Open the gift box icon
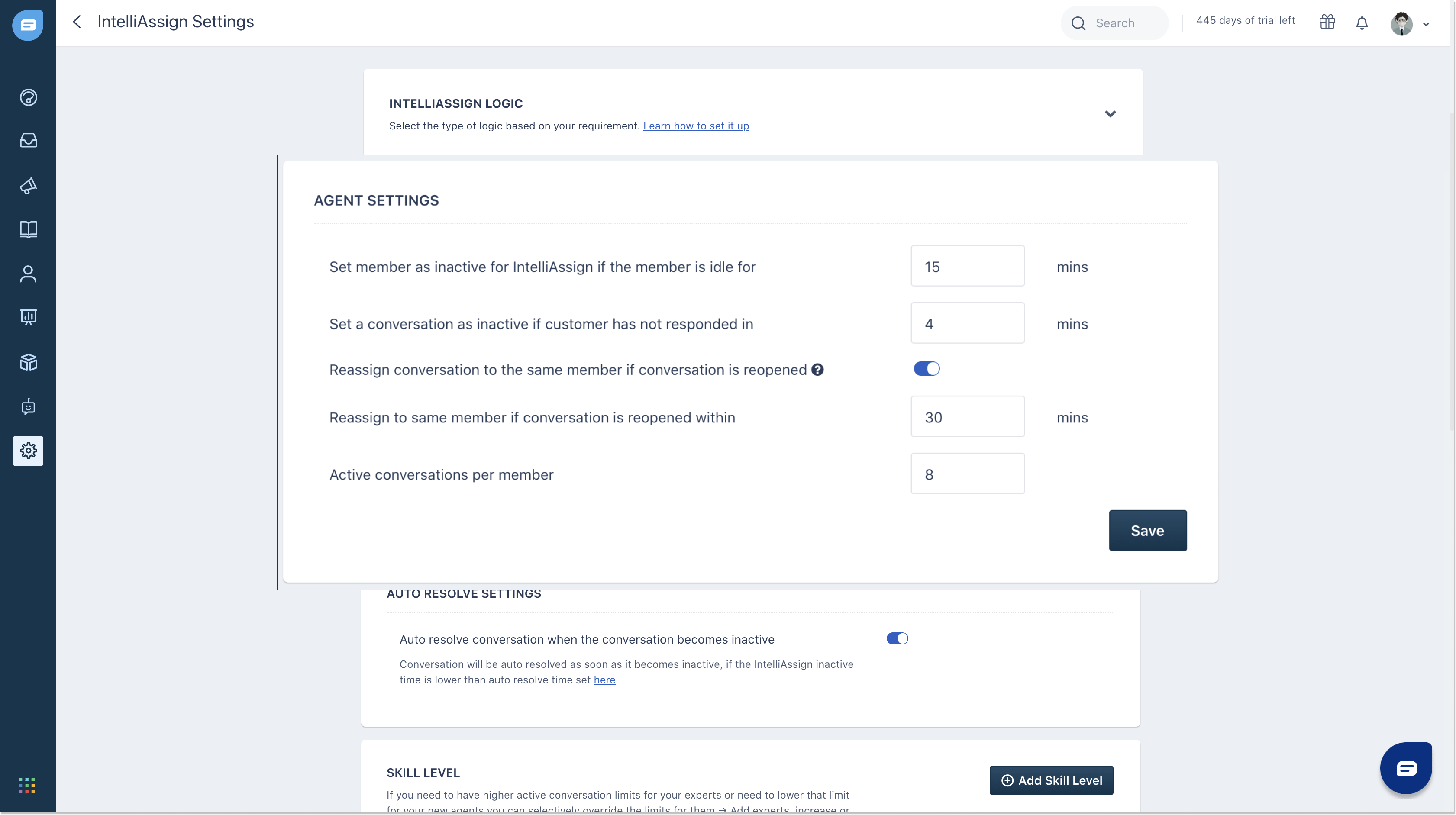 coord(1327,22)
